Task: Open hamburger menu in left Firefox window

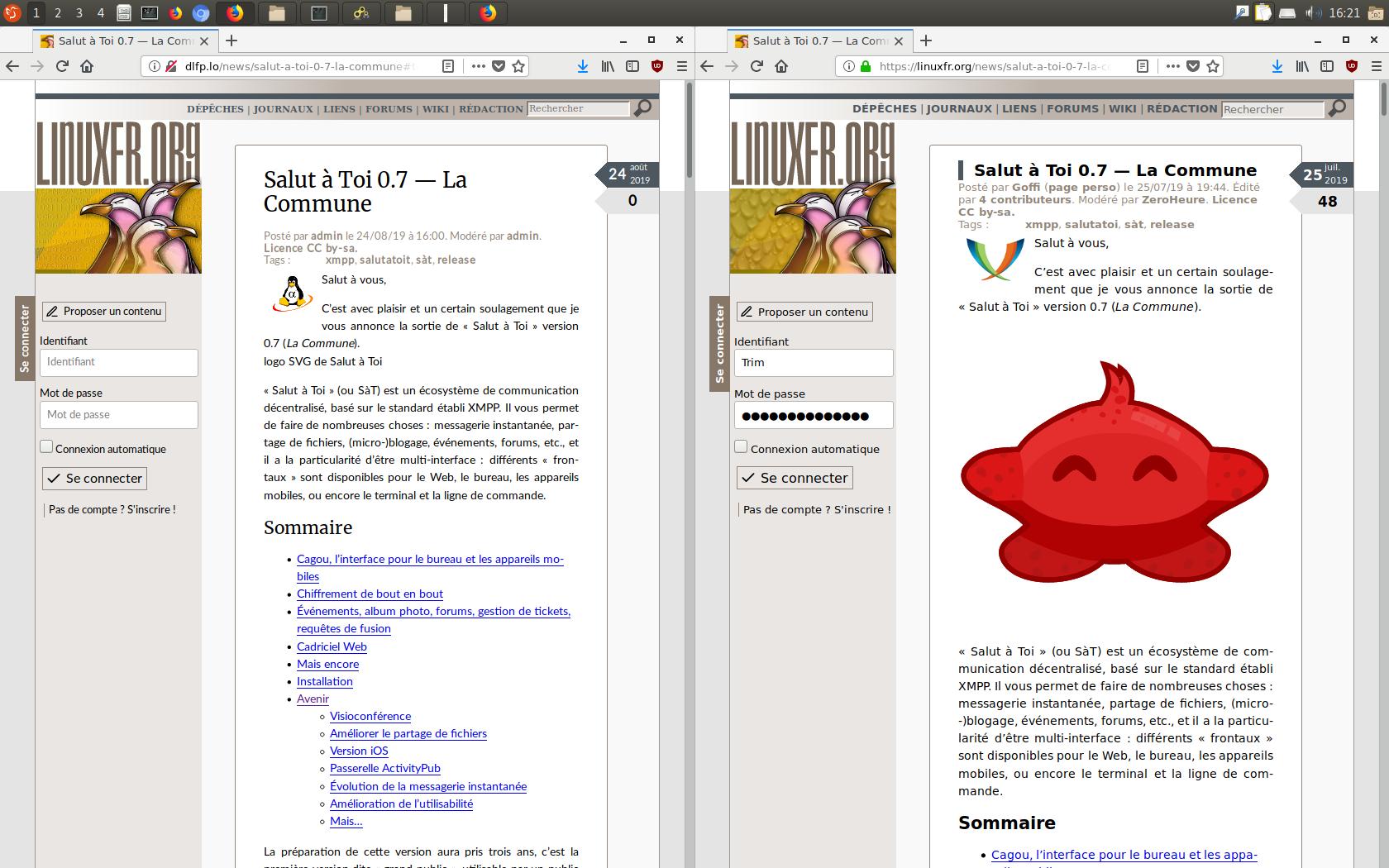Action: 682,66
